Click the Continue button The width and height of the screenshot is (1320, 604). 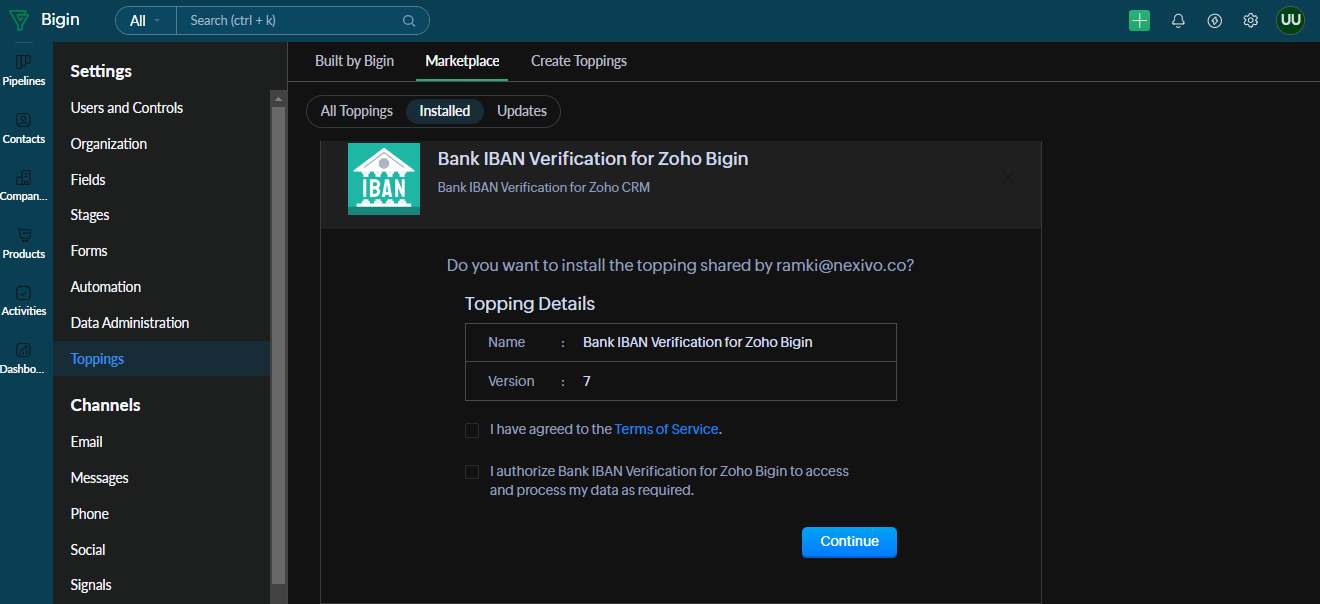coord(849,542)
